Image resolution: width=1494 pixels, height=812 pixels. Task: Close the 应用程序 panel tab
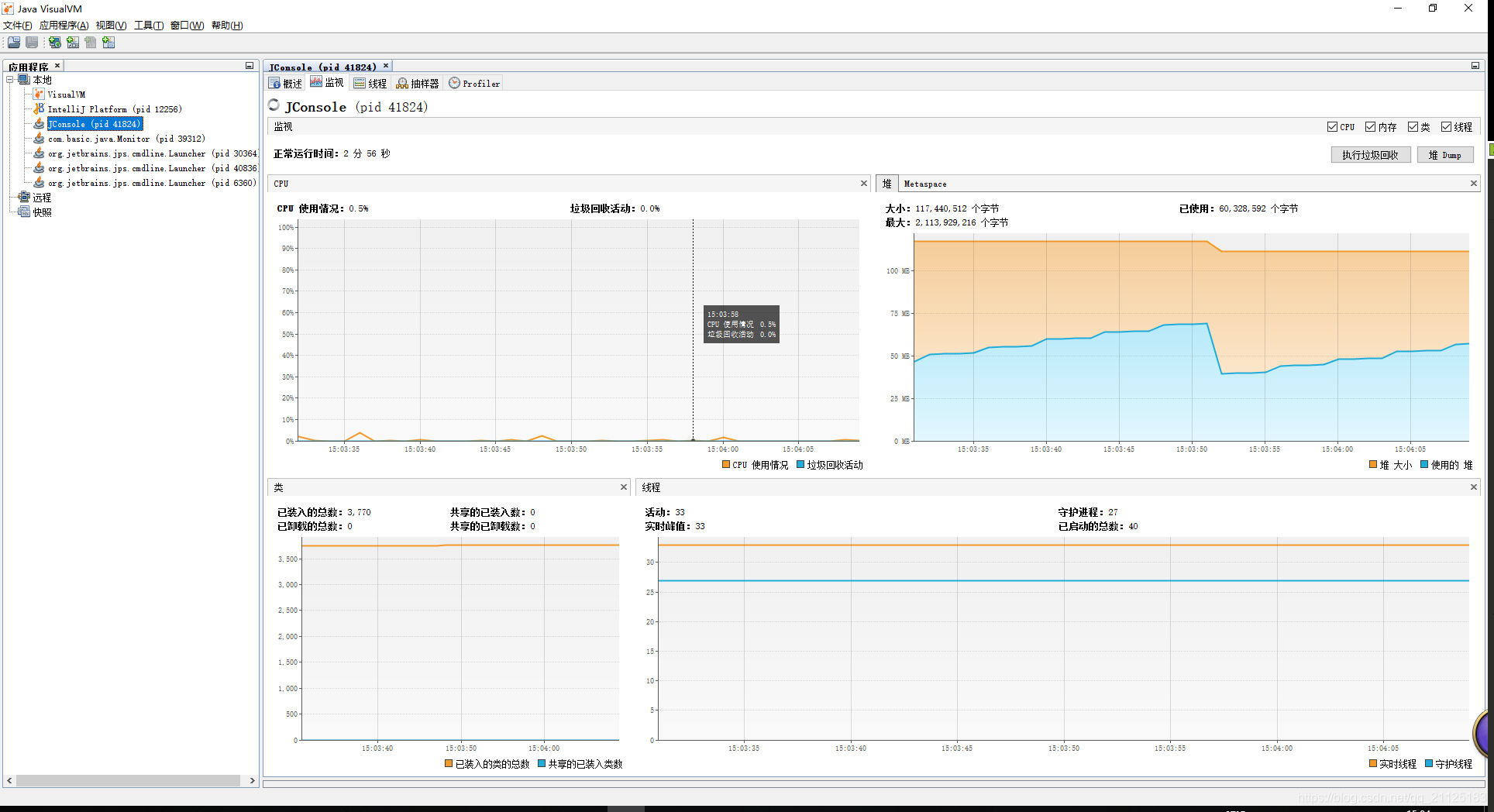[x=57, y=66]
